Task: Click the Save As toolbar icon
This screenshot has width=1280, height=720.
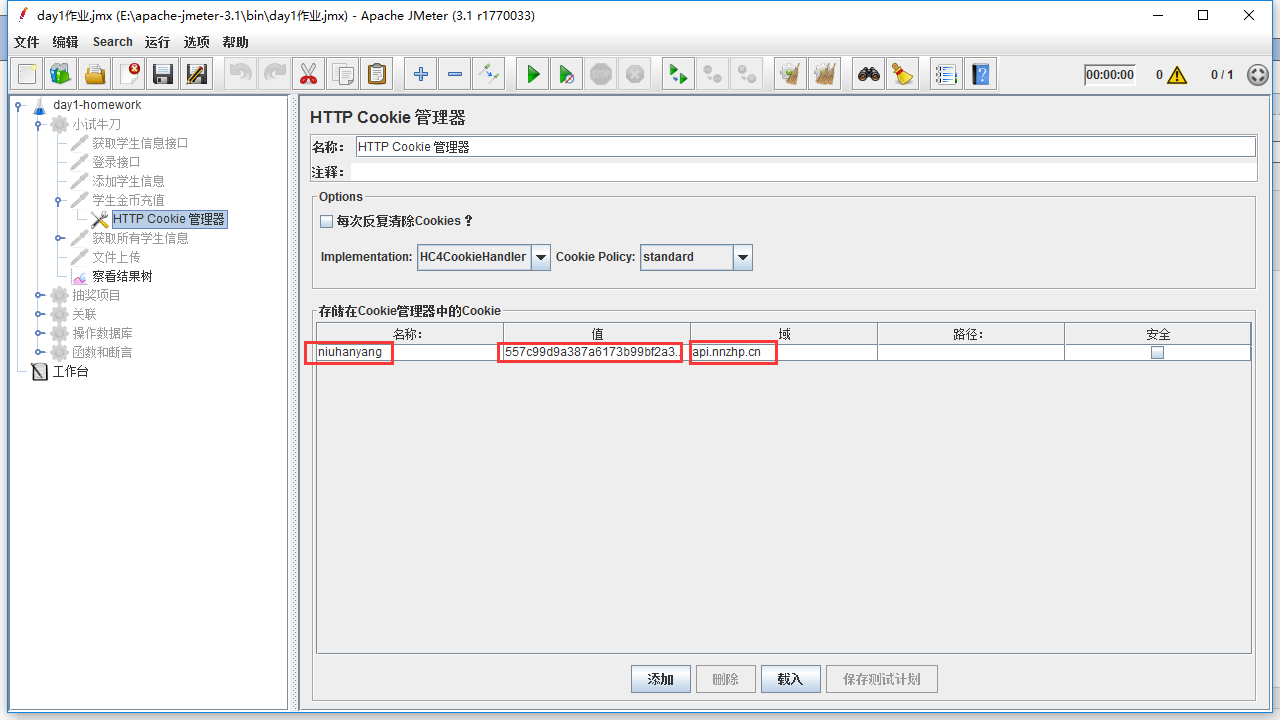Action: (x=197, y=74)
